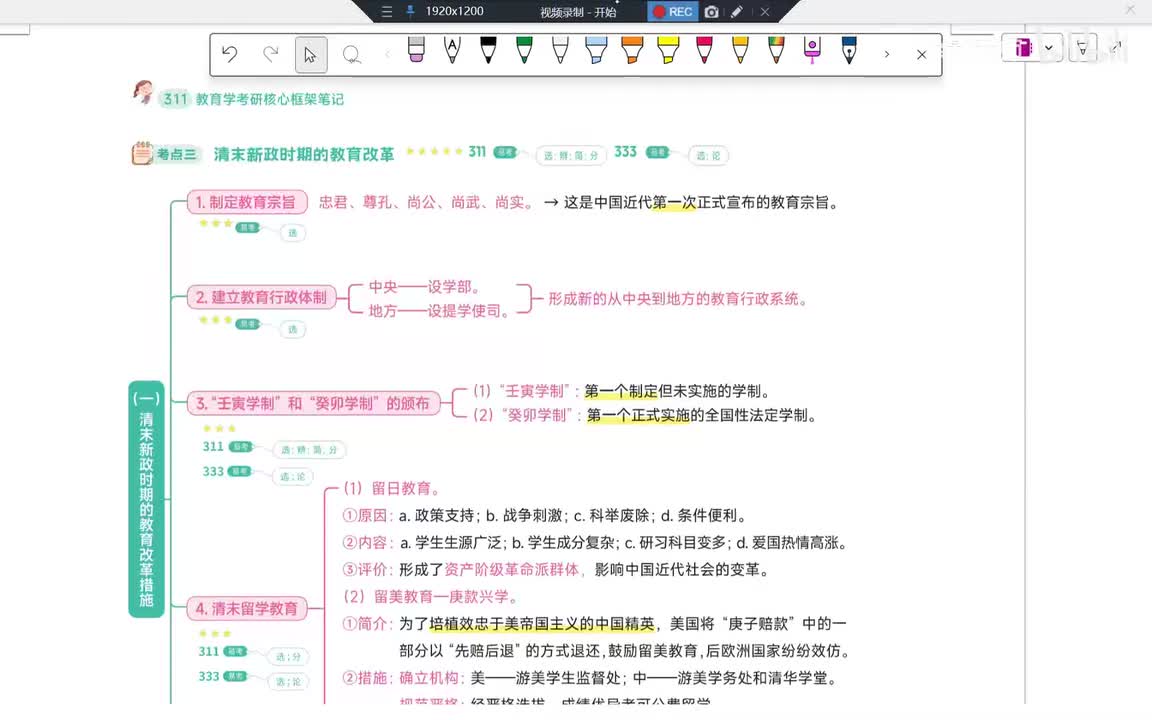Screen dimensions: 1152x720
Task: Select the yellow-orange pencil
Action: (740, 50)
